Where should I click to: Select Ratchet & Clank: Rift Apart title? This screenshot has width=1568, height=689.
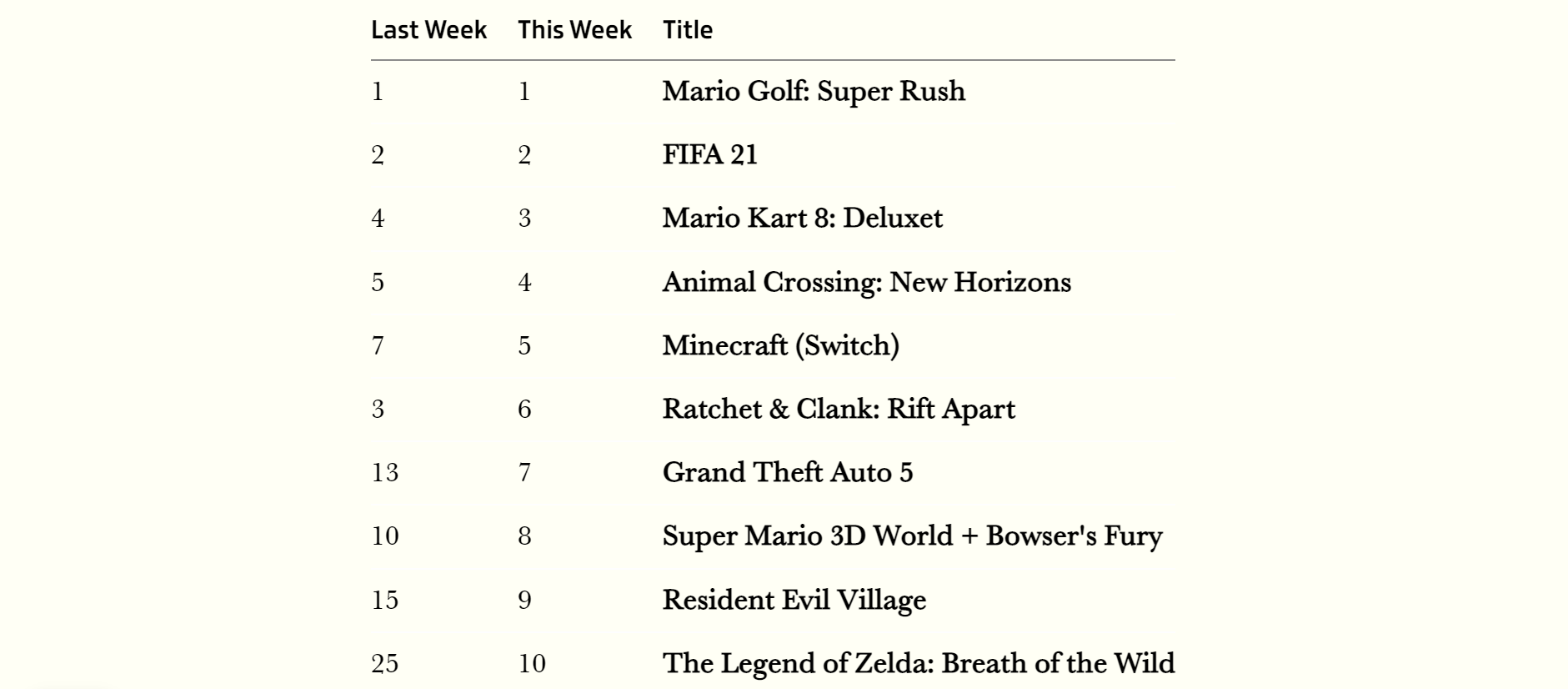click(839, 409)
